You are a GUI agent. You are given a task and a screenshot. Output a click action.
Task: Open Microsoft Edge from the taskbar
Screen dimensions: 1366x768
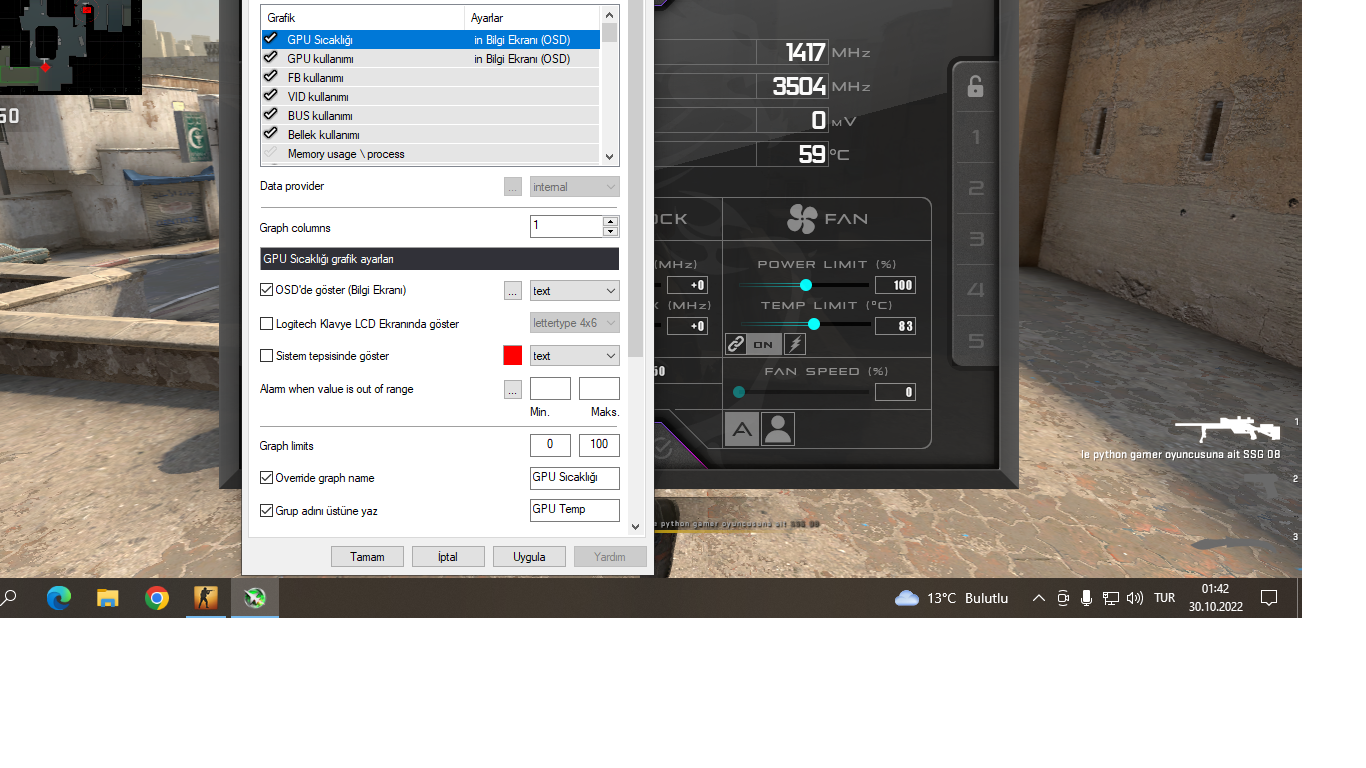(59, 598)
